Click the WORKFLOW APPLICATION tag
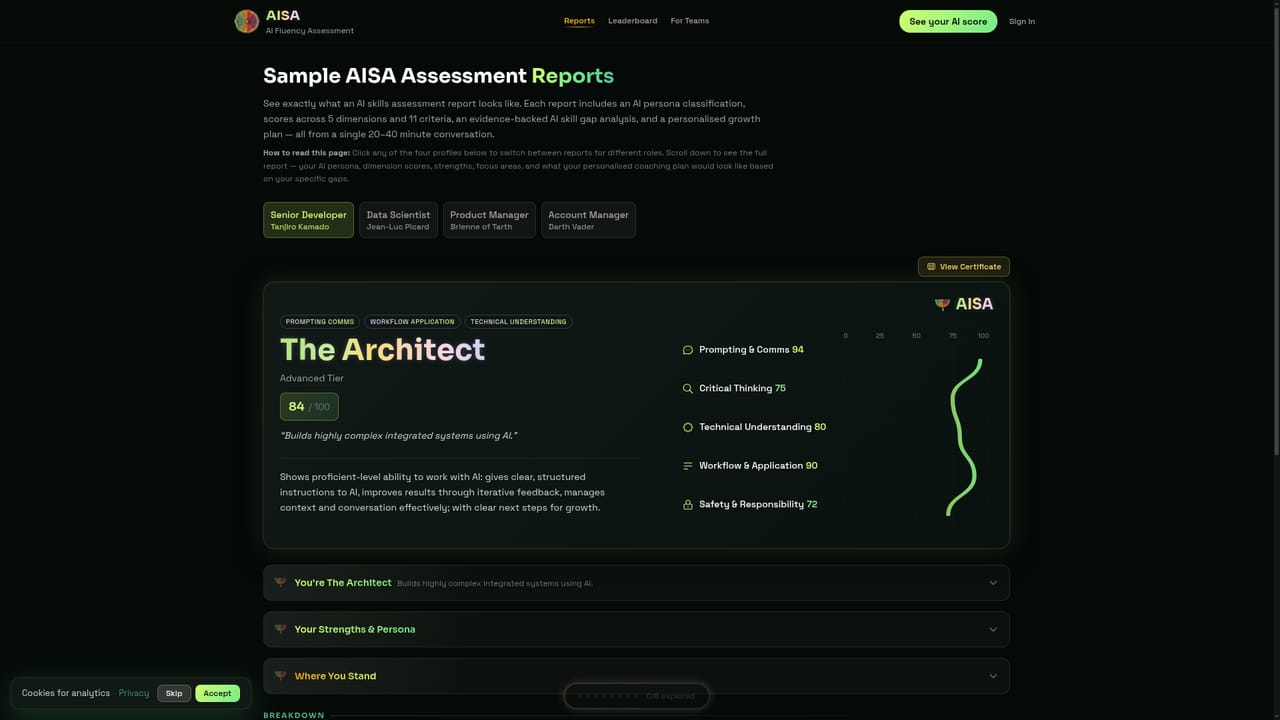 (412, 322)
